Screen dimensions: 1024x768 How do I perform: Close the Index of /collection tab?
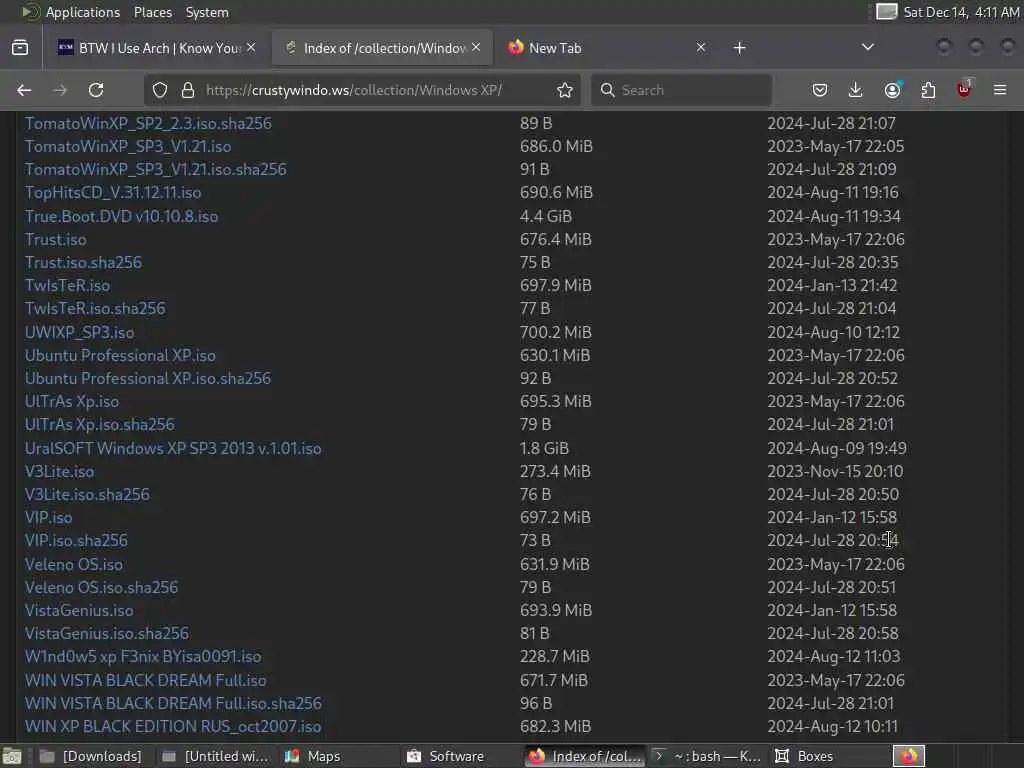pyautogui.click(x=476, y=48)
